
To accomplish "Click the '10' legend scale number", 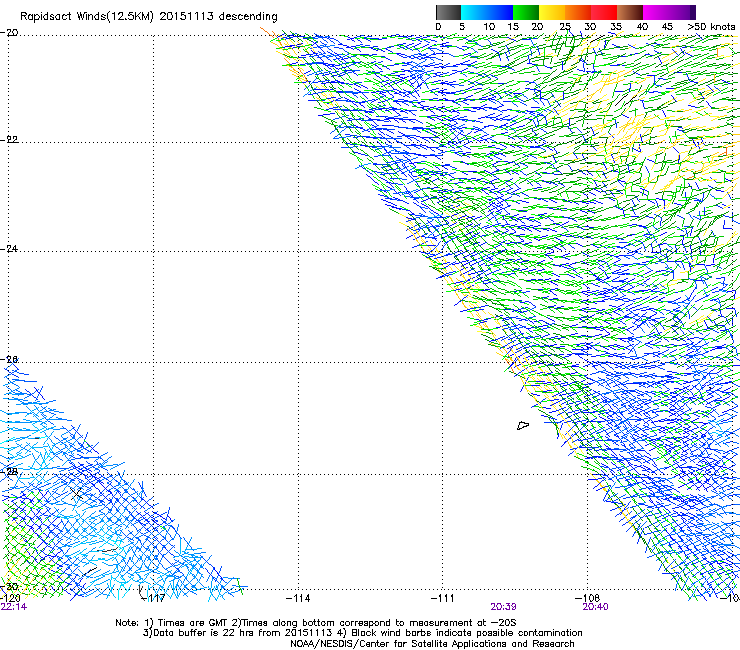I will (489, 27).
